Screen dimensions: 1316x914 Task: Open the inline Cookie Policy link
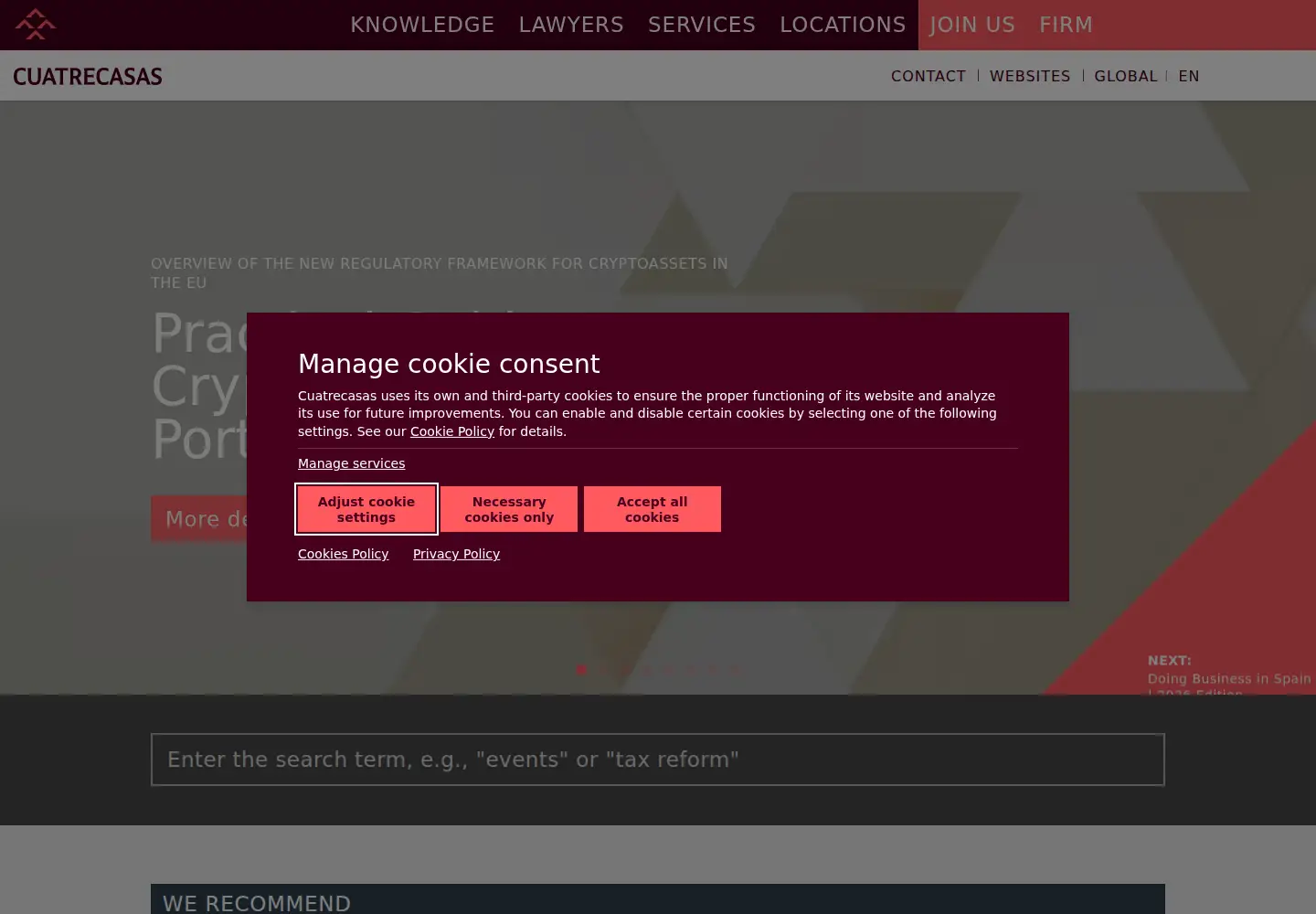452,431
